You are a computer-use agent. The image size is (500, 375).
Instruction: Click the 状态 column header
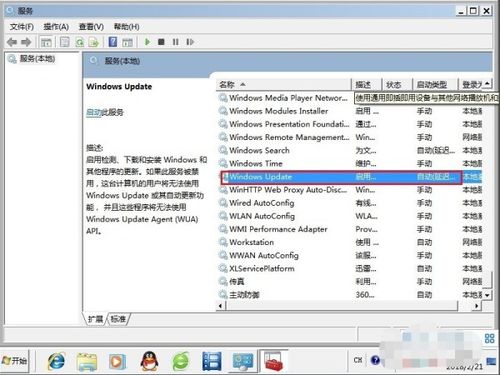(x=397, y=85)
